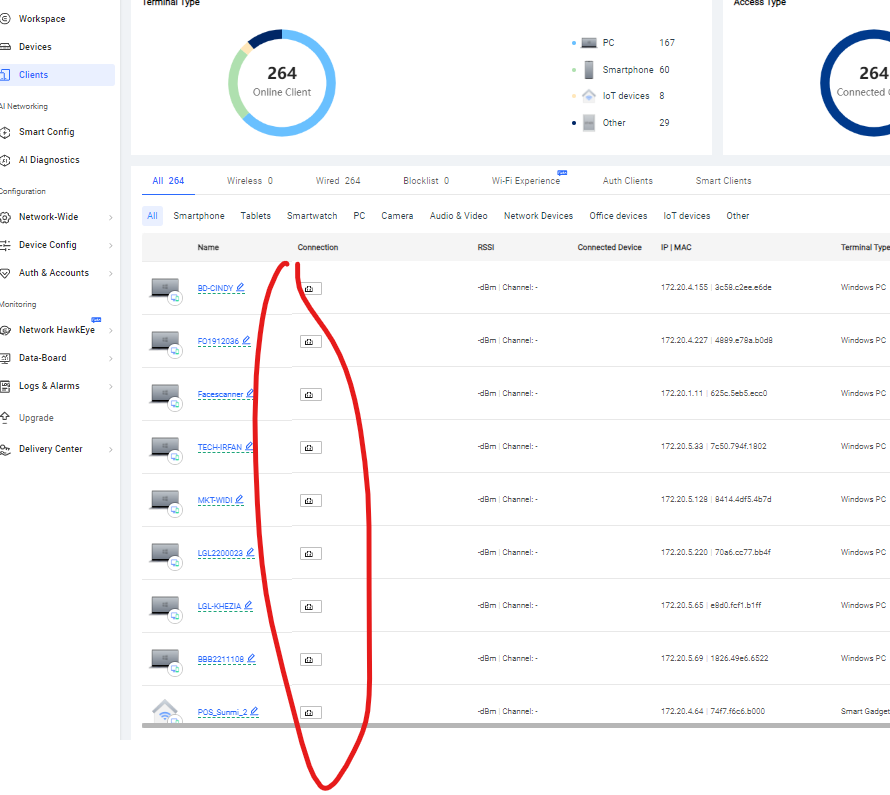Viewport: 890px width, 795px height.
Task: Edit the LGL2200023 client name
Action: point(250,552)
